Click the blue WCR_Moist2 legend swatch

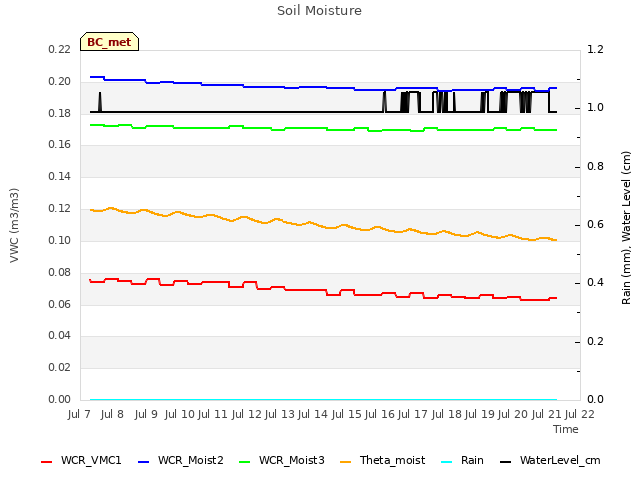click(x=144, y=462)
